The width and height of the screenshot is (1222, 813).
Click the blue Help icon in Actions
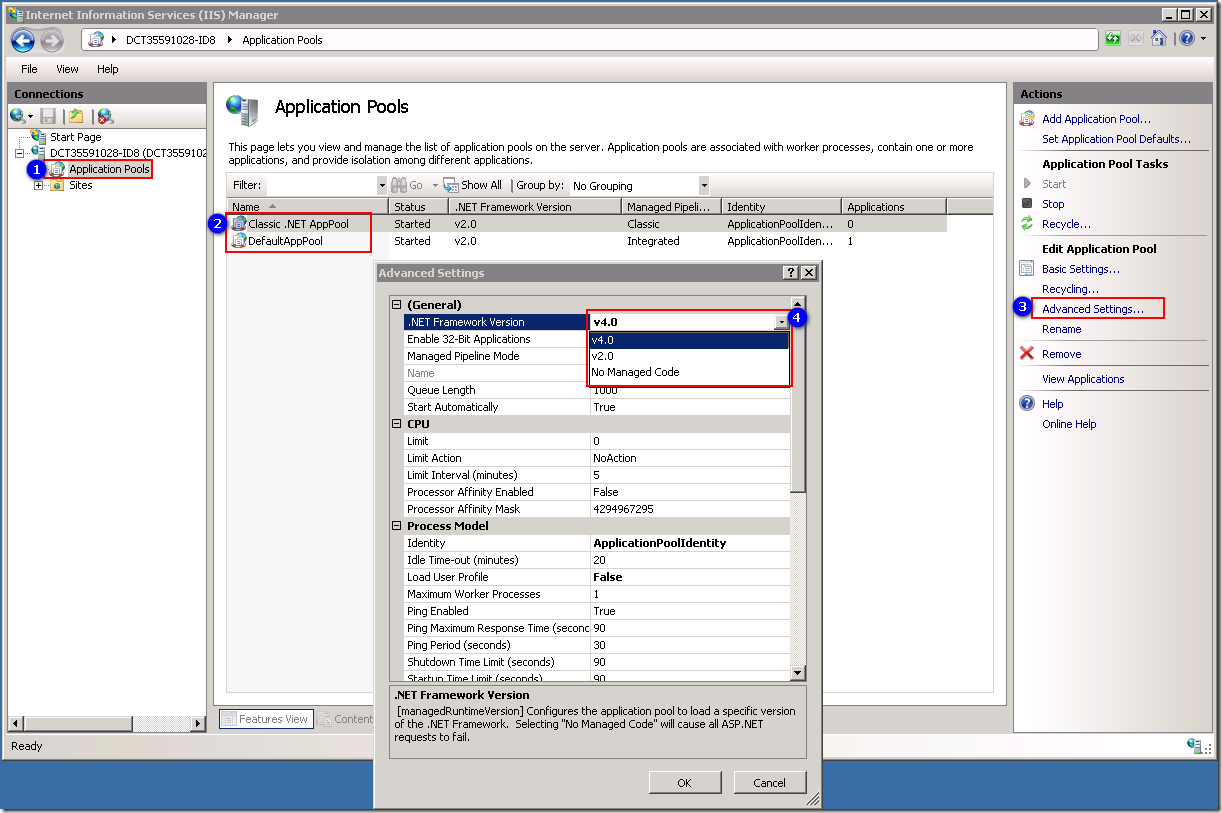pyautogui.click(x=1026, y=404)
